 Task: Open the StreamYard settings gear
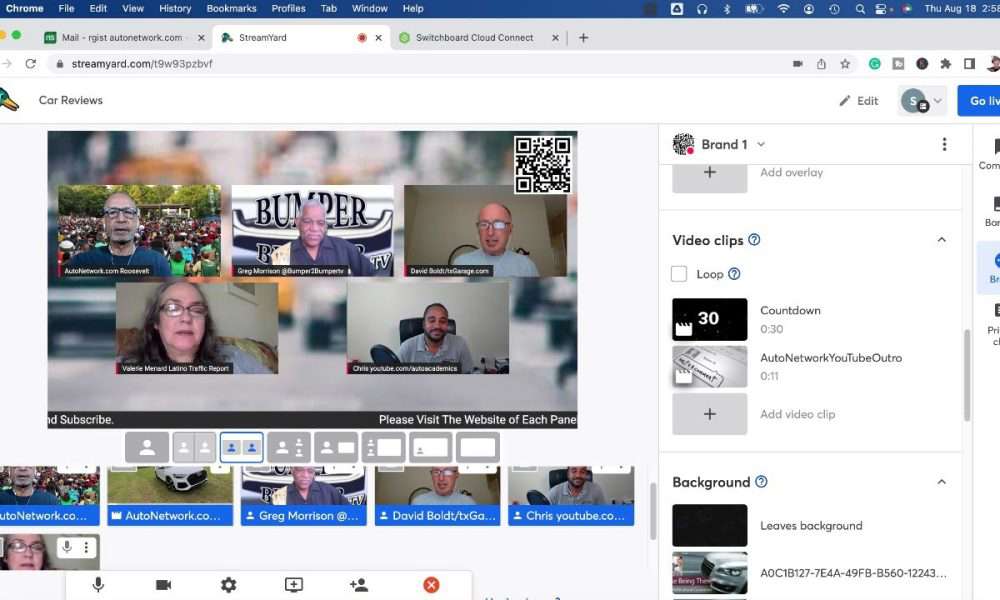[228, 585]
